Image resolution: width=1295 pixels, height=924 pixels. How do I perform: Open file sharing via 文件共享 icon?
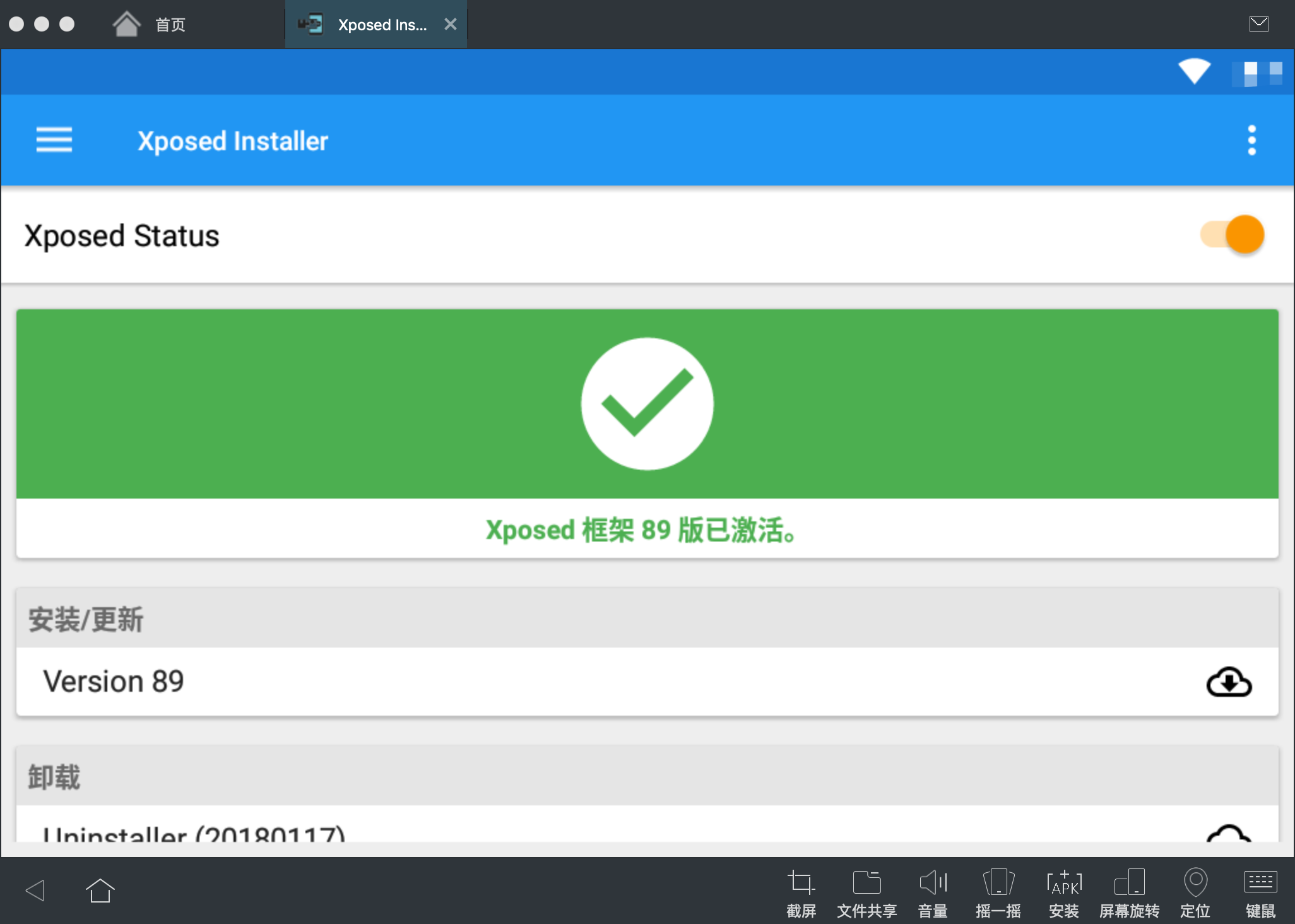pyautogui.click(x=866, y=890)
